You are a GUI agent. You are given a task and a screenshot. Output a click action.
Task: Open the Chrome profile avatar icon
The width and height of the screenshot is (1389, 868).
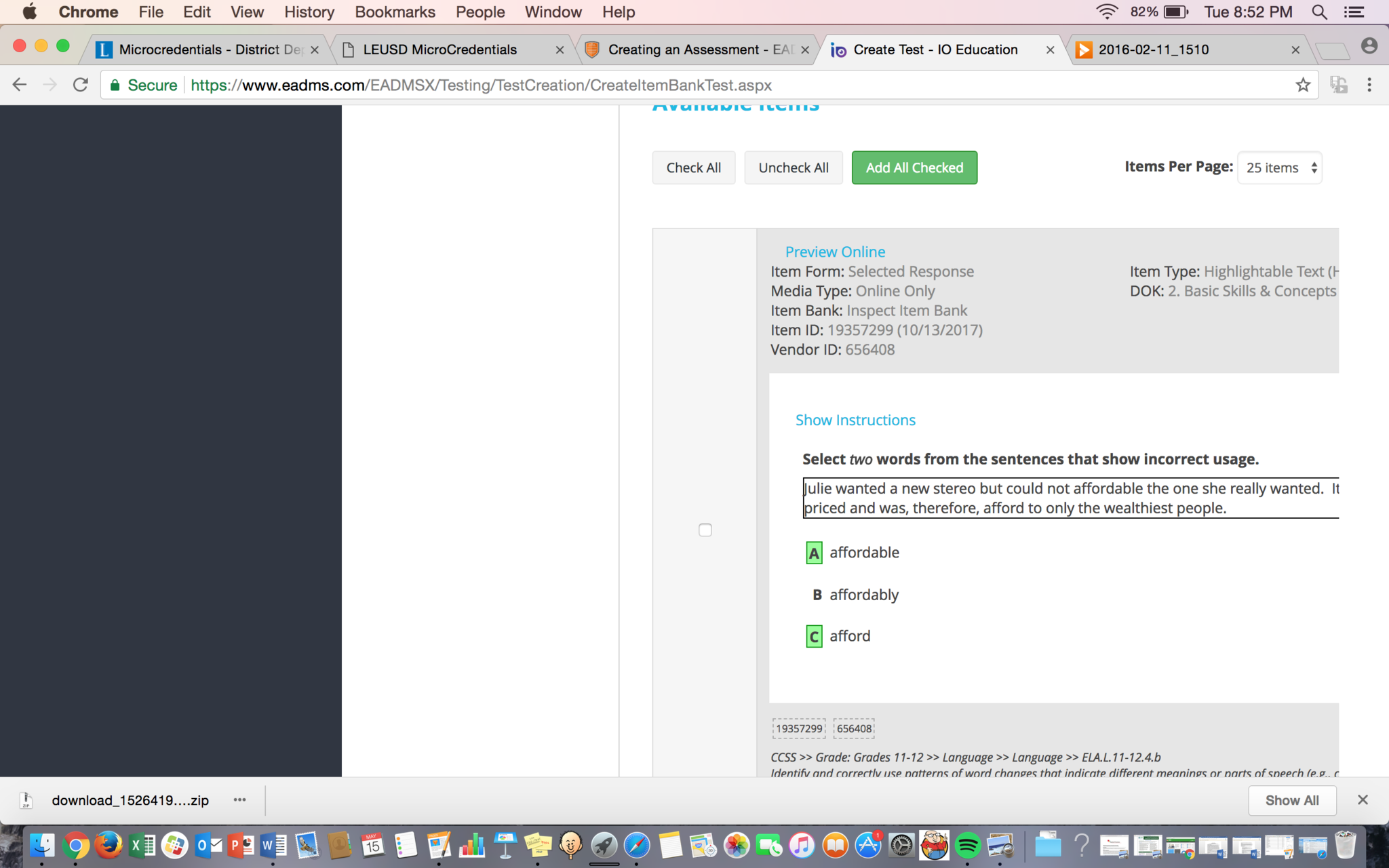[1369, 46]
